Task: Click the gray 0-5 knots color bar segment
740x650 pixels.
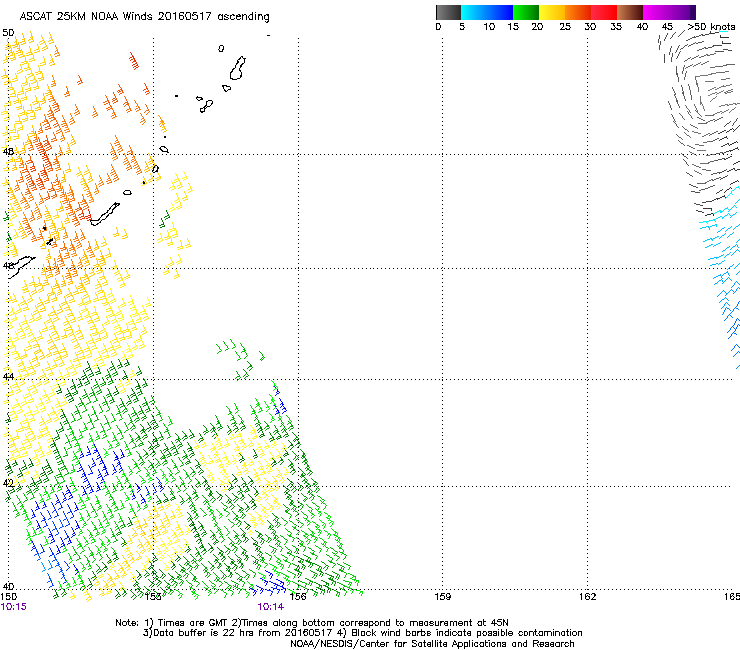Action: pyautogui.click(x=448, y=12)
